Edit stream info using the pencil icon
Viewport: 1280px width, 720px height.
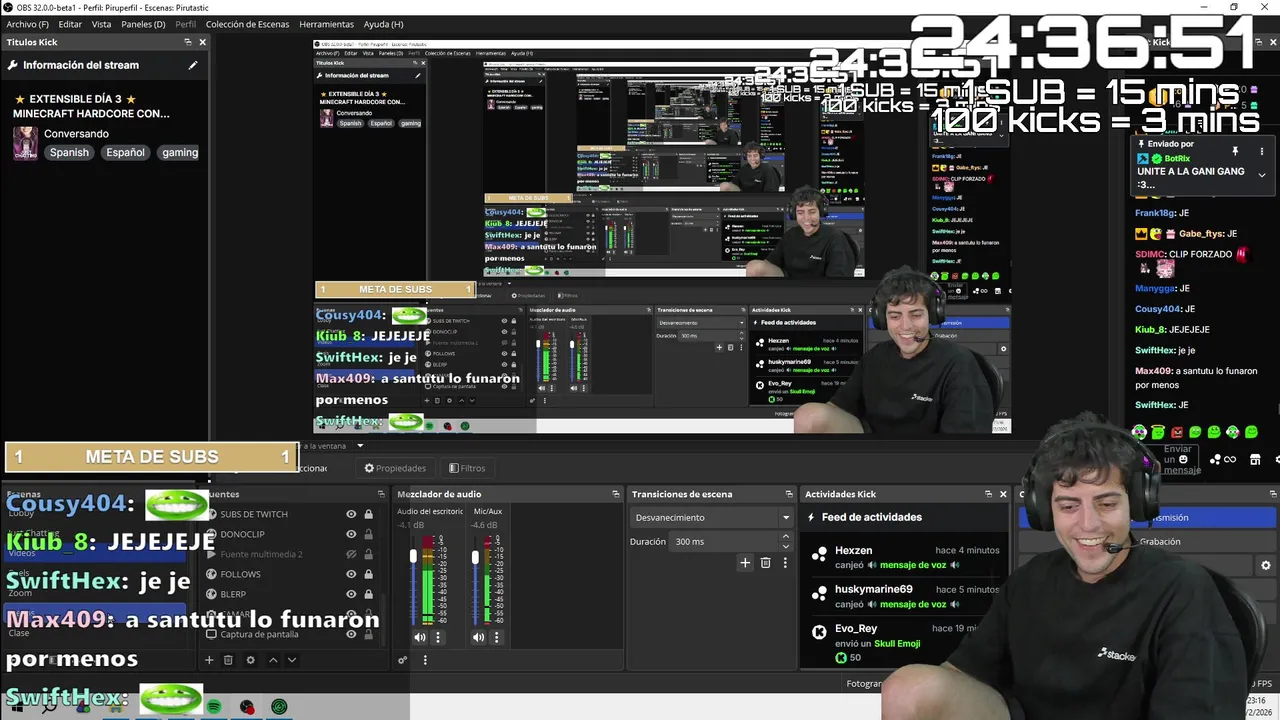[x=193, y=65]
